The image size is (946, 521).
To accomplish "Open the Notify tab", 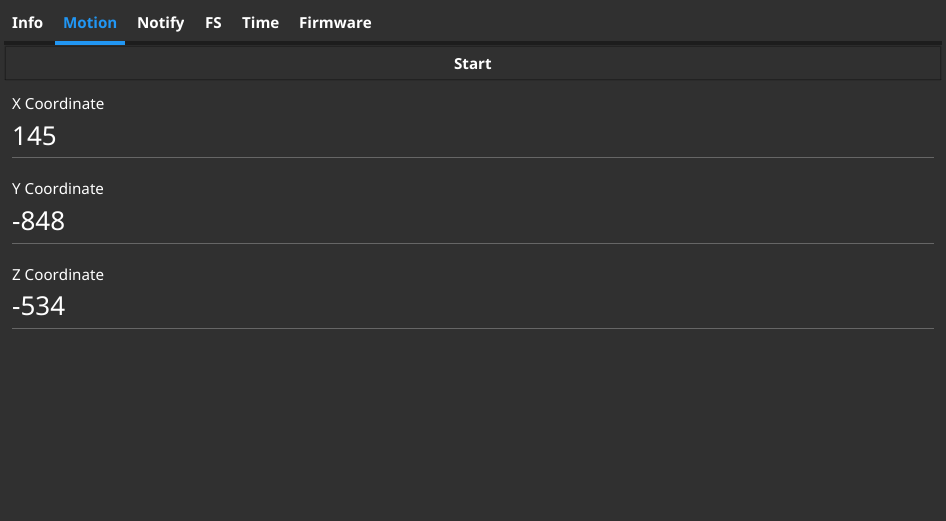I will [160, 22].
